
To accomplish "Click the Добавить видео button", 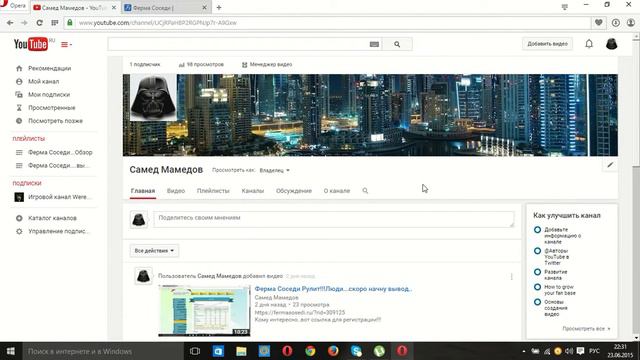I will click(547, 44).
